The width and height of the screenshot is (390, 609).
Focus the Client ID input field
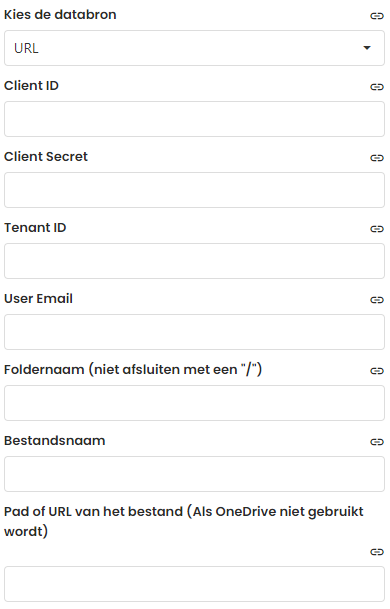point(194,119)
